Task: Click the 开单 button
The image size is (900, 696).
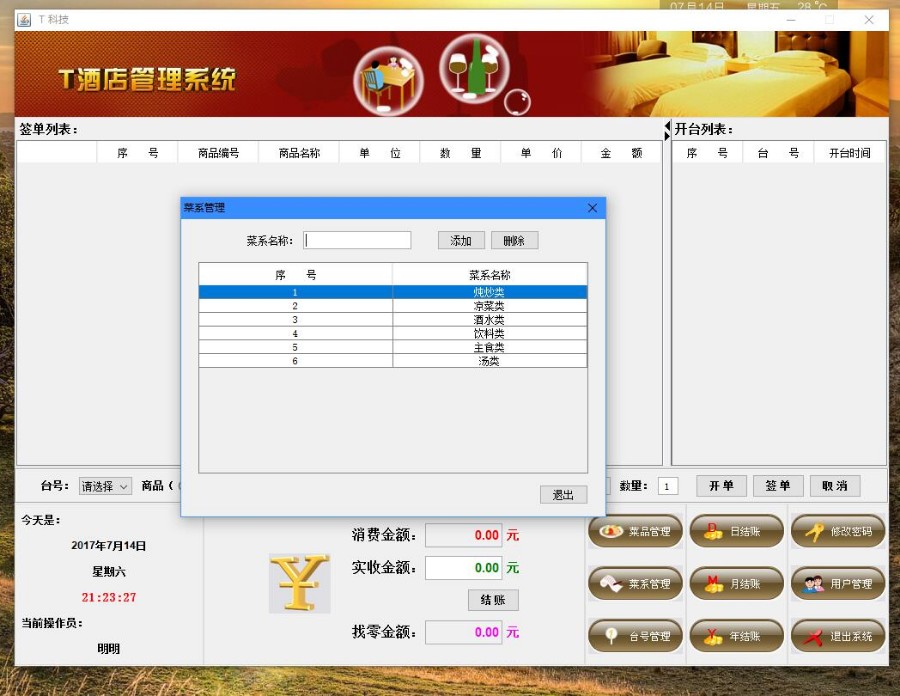Action: [721, 485]
